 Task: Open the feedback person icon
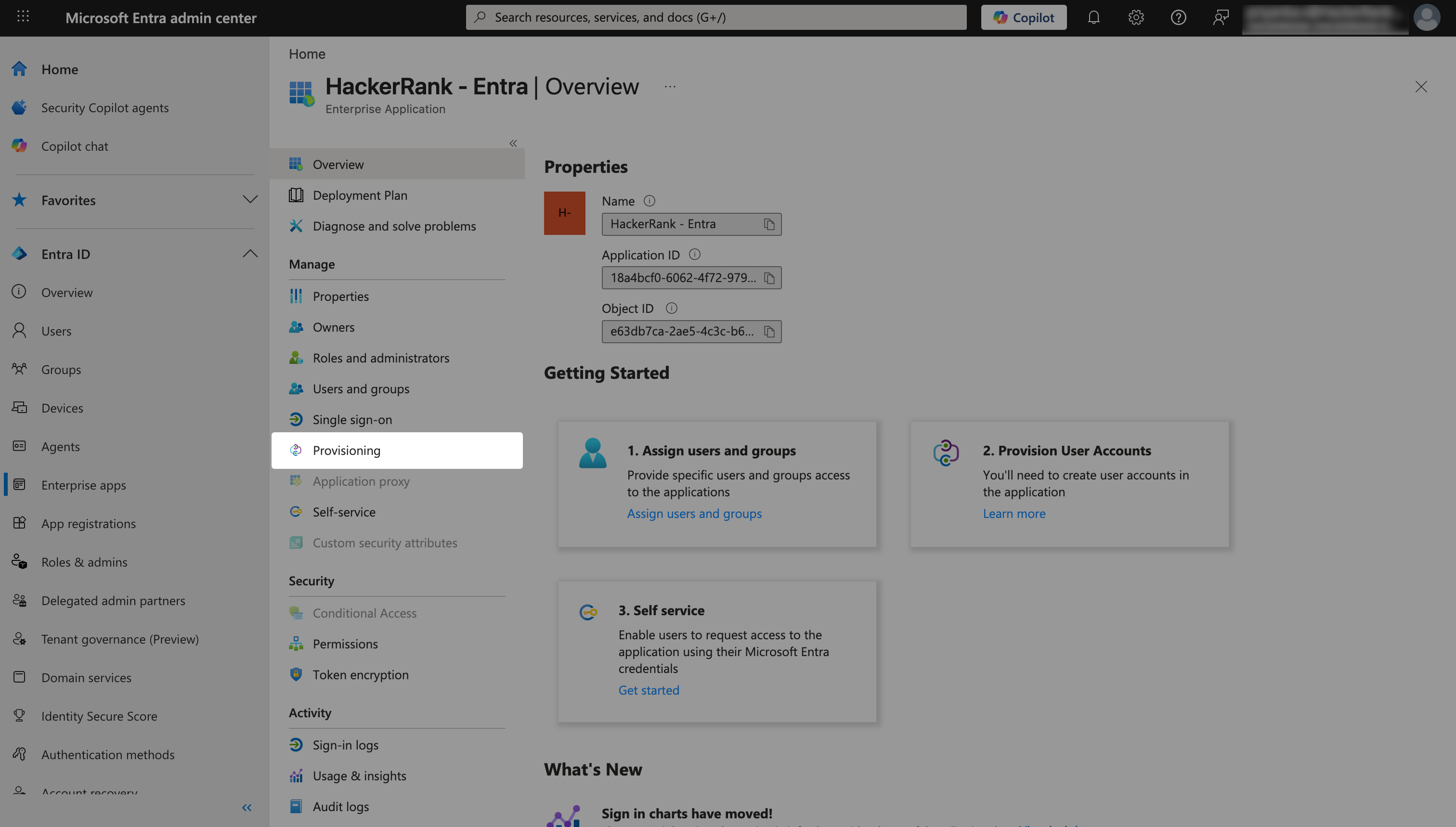point(1221,18)
